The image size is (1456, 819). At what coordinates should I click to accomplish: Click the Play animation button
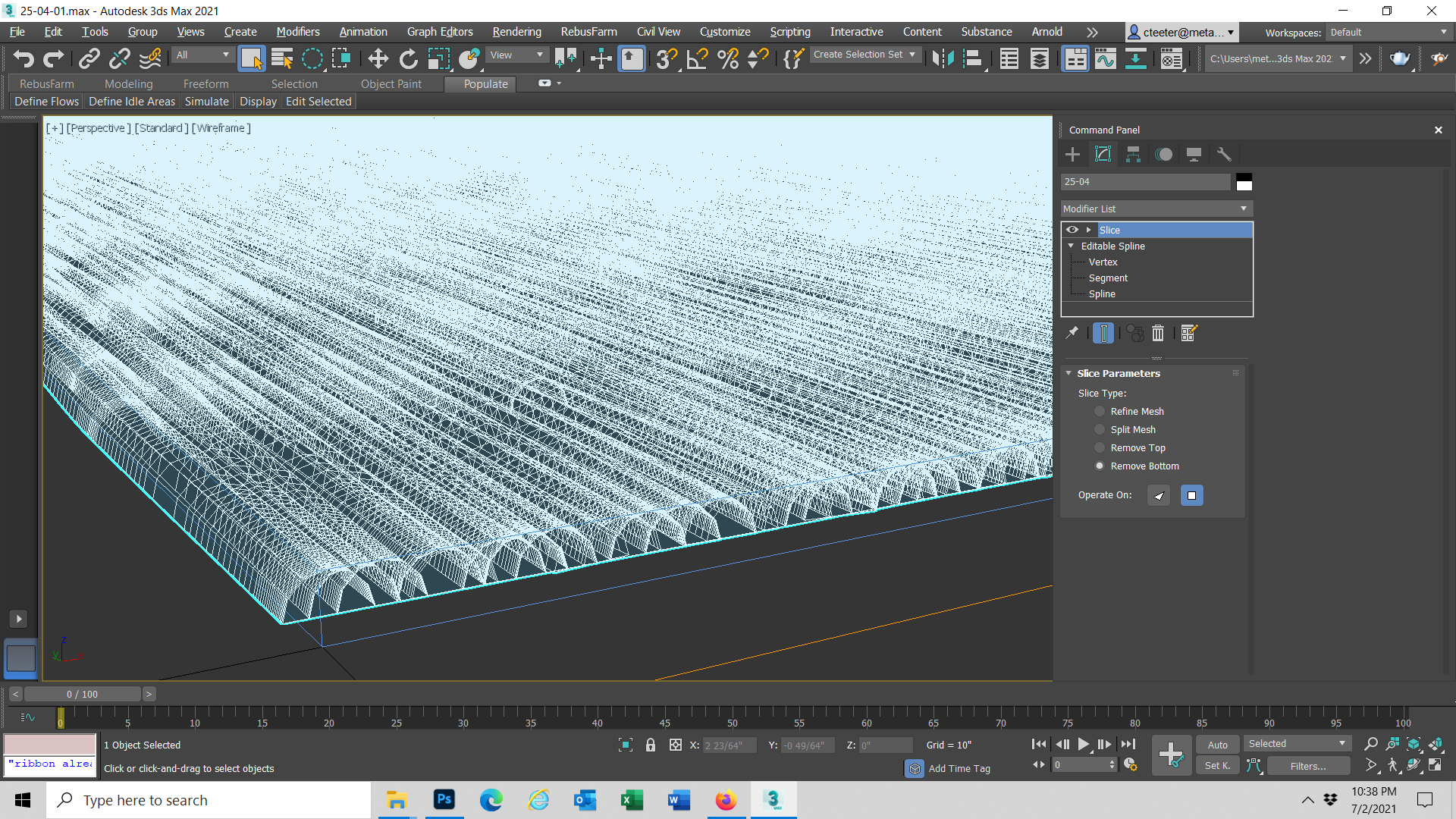pyautogui.click(x=1083, y=744)
